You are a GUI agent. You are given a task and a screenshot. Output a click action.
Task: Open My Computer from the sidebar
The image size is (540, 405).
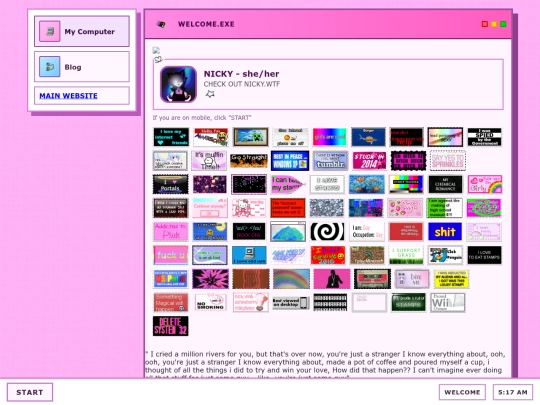[x=82, y=31]
